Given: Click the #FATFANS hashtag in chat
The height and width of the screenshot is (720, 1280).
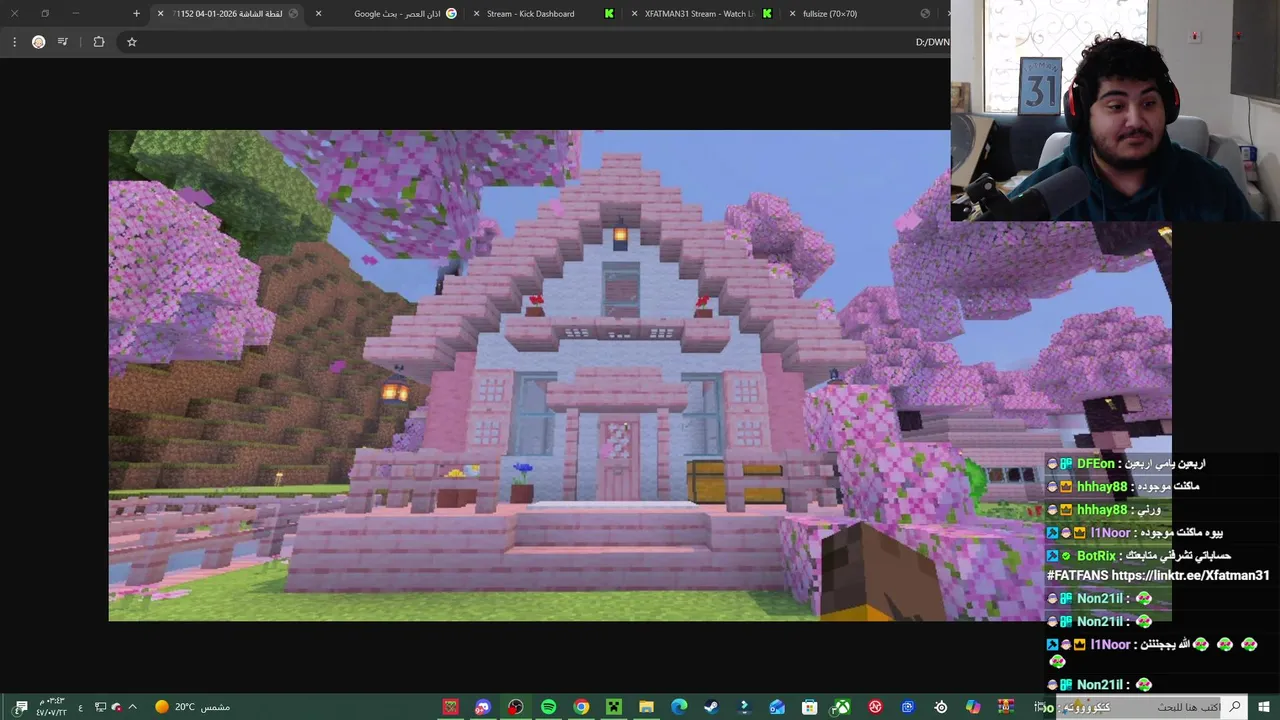Looking at the screenshot, I should click(1077, 576).
